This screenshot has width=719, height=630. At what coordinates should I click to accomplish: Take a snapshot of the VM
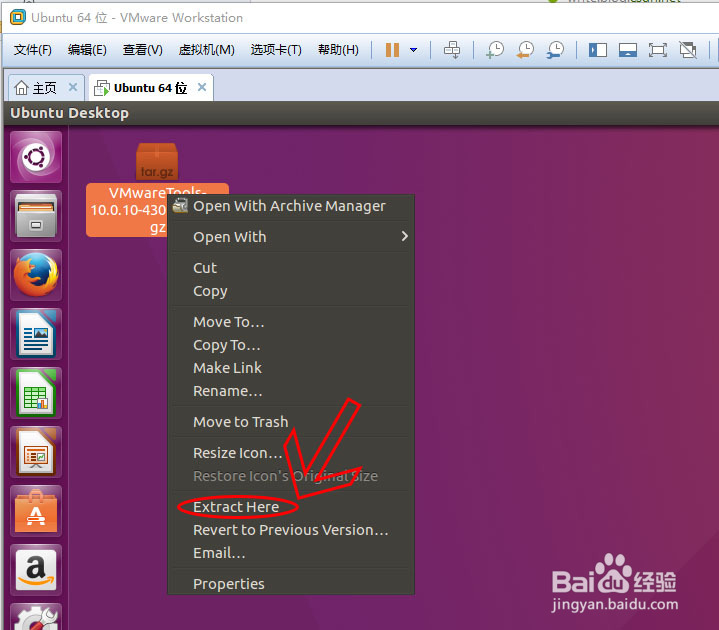tap(495, 50)
